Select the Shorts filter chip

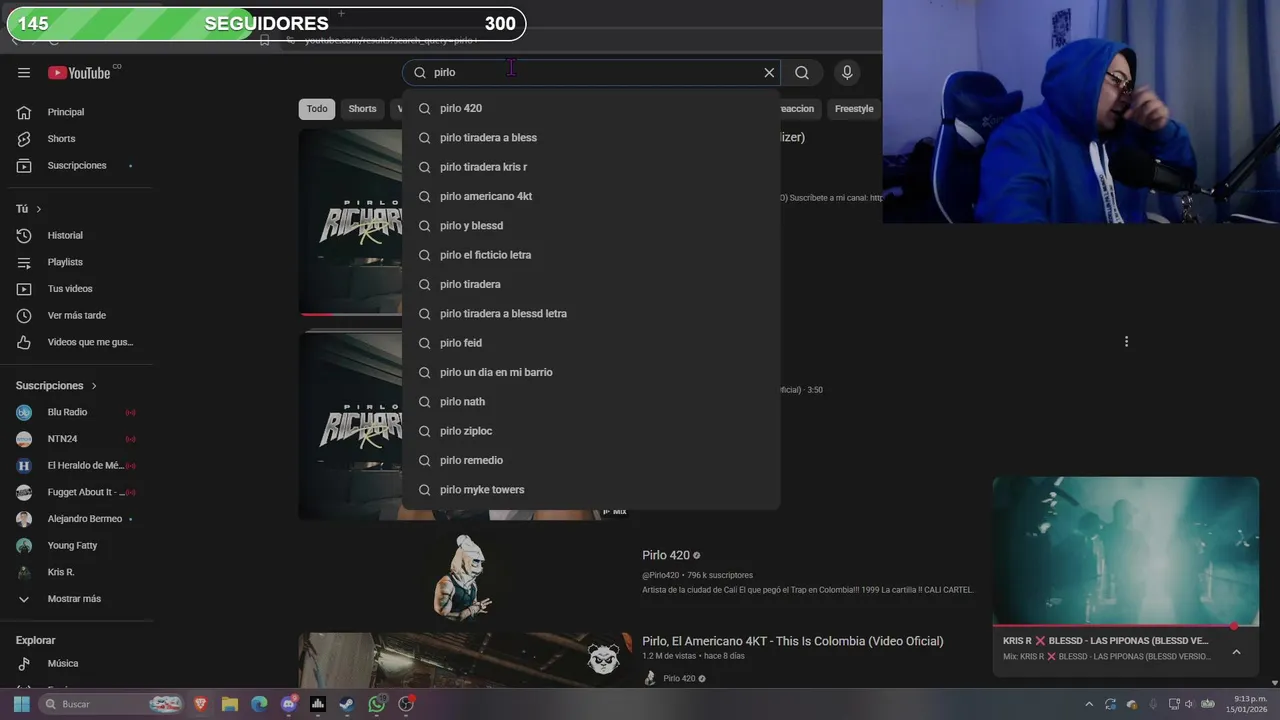[362, 109]
